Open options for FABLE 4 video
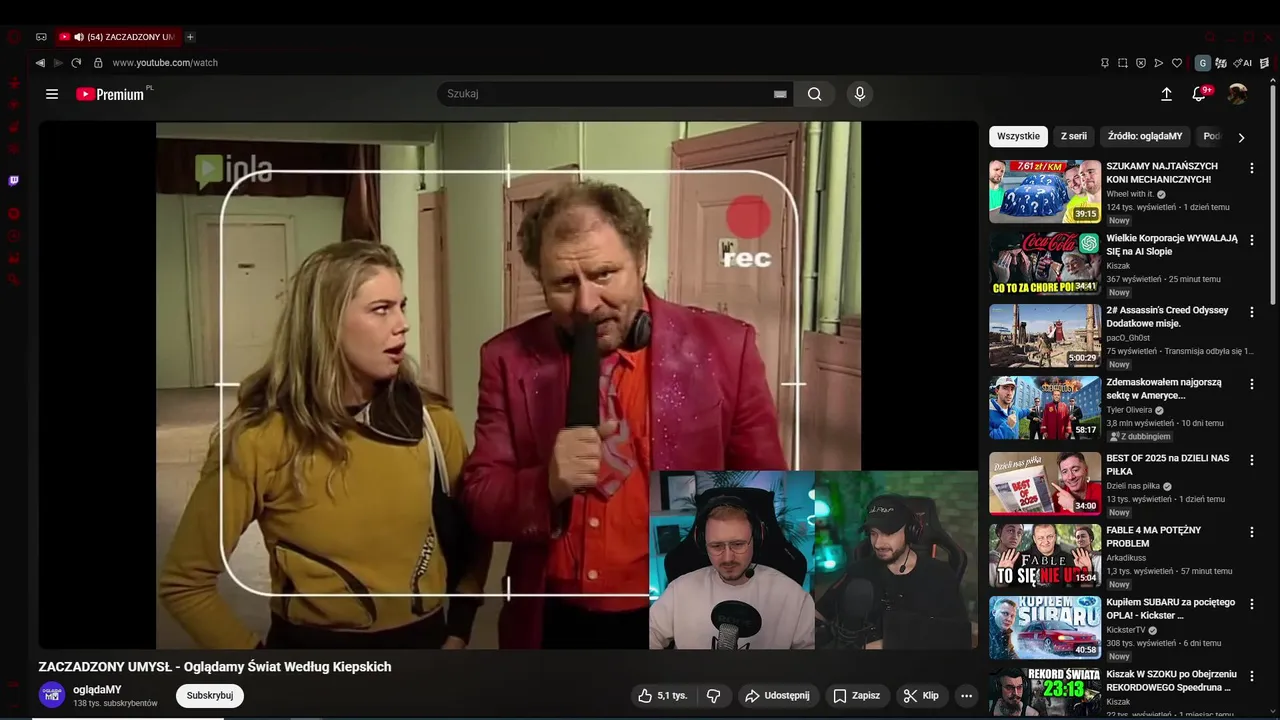This screenshot has width=1280, height=720. click(1252, 532)
